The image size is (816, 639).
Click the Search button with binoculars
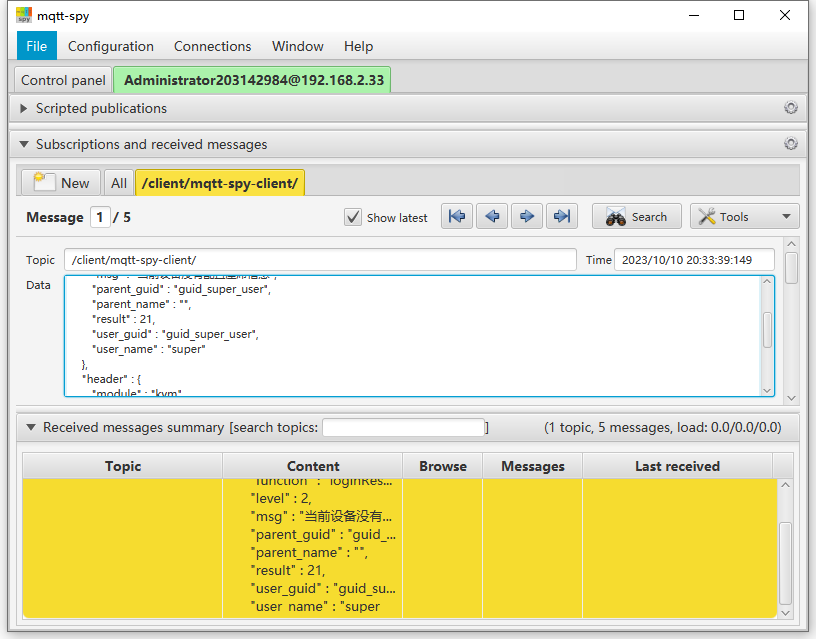pyautogui.click(x=636, y=216)
